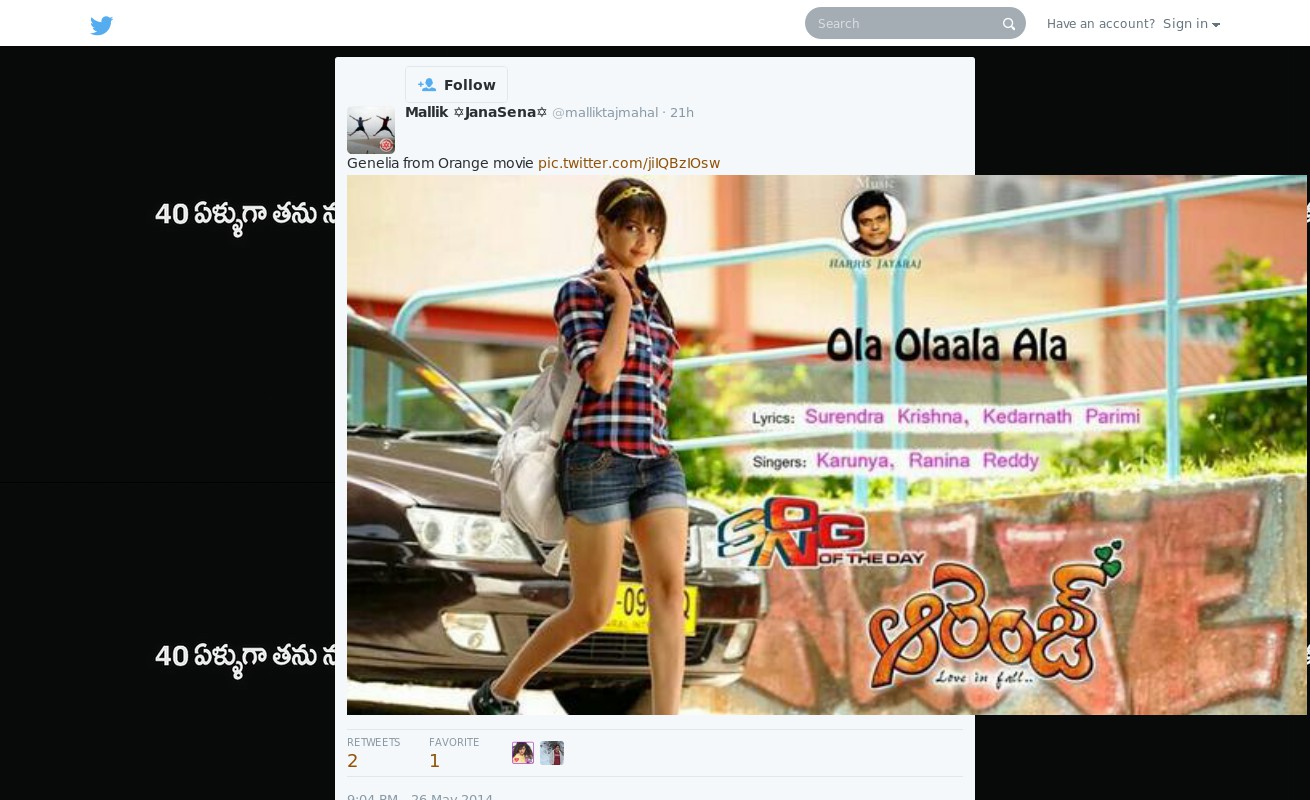Viewport: 1310px width, 800px height.
Task: Follow Mallik JanaSena account
Action: click(456, 85)
